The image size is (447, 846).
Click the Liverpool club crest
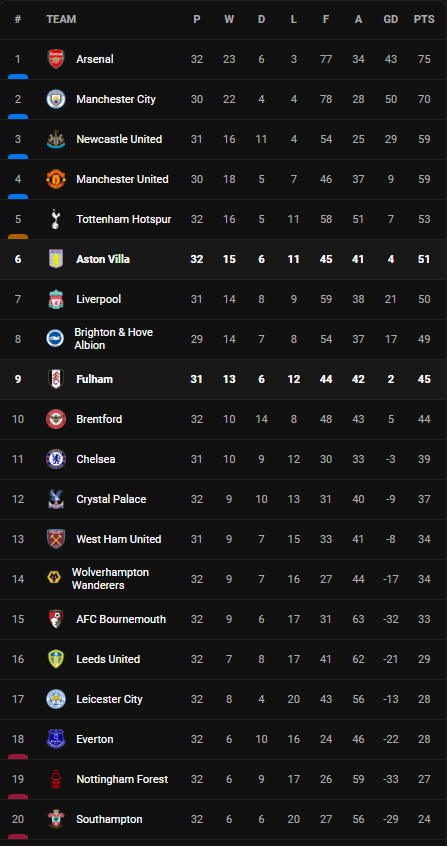[x=56, y=299]
